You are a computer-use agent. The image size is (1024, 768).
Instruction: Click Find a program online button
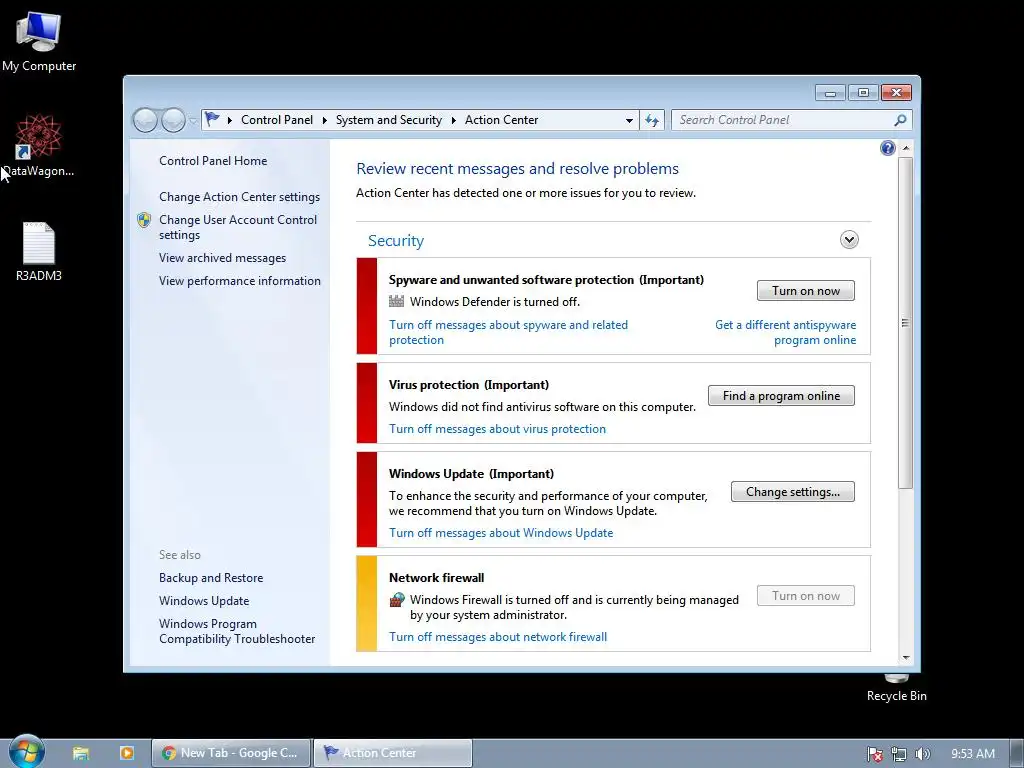pyautogui.click(x=781, y=396)
